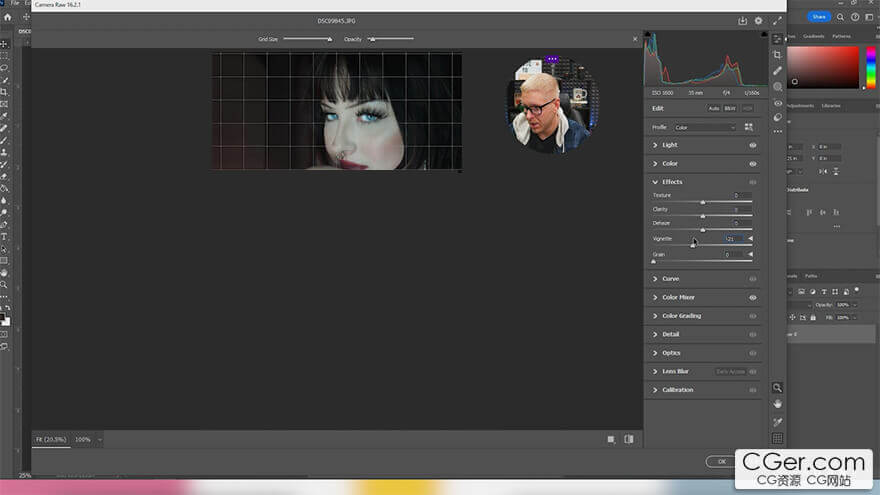Expand the Curve panel
This screenshot has width=880, height=495.
point(670,279)
